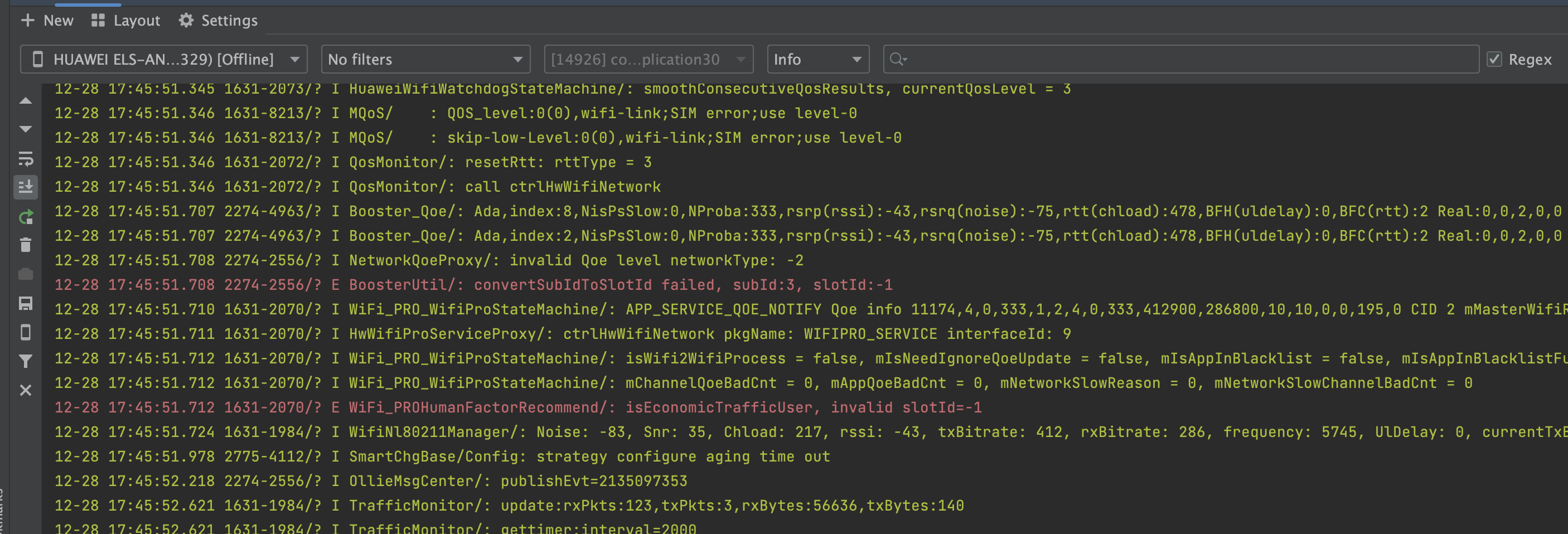Select 'mChannelQoeBadCnt = 0' log line

point(764,383)
